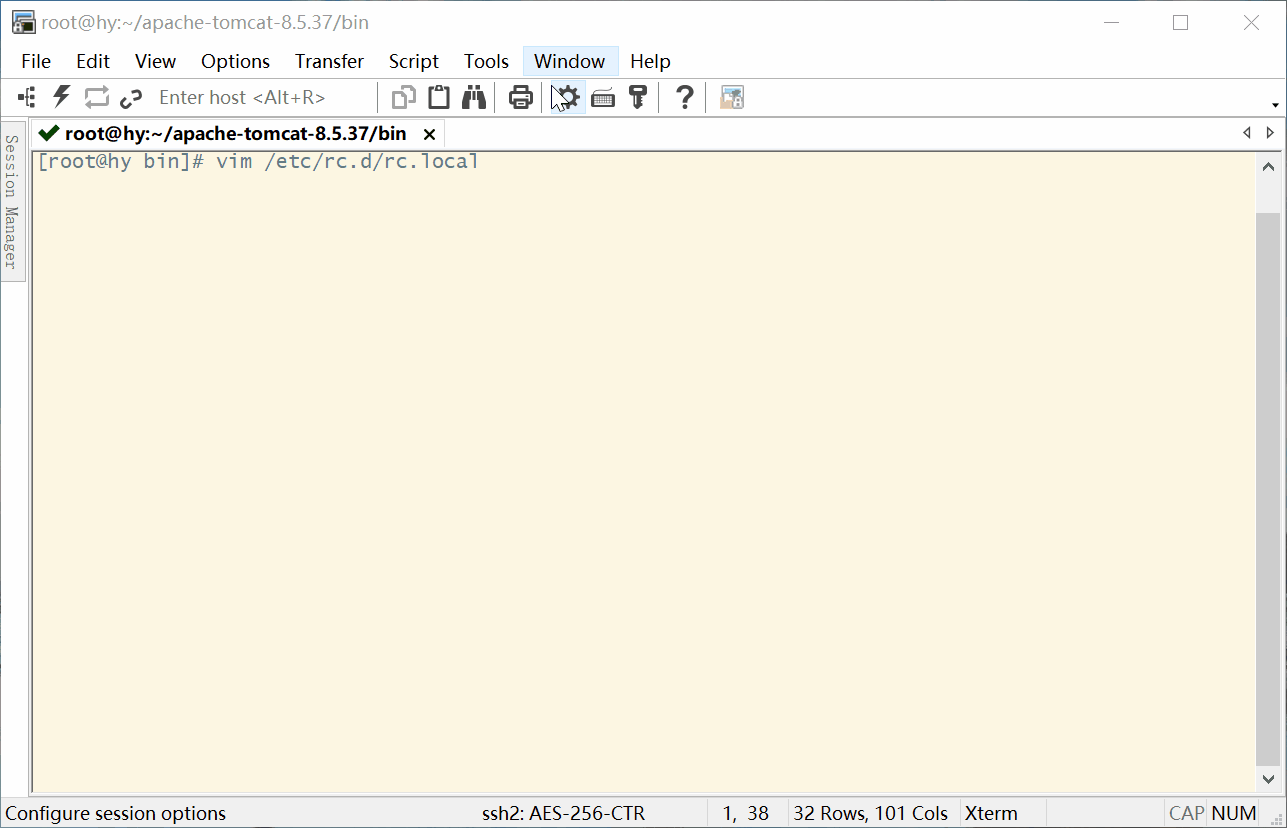Click the Print icon in toolbar
Screen dimensions: 1287x828
point(520,97)
